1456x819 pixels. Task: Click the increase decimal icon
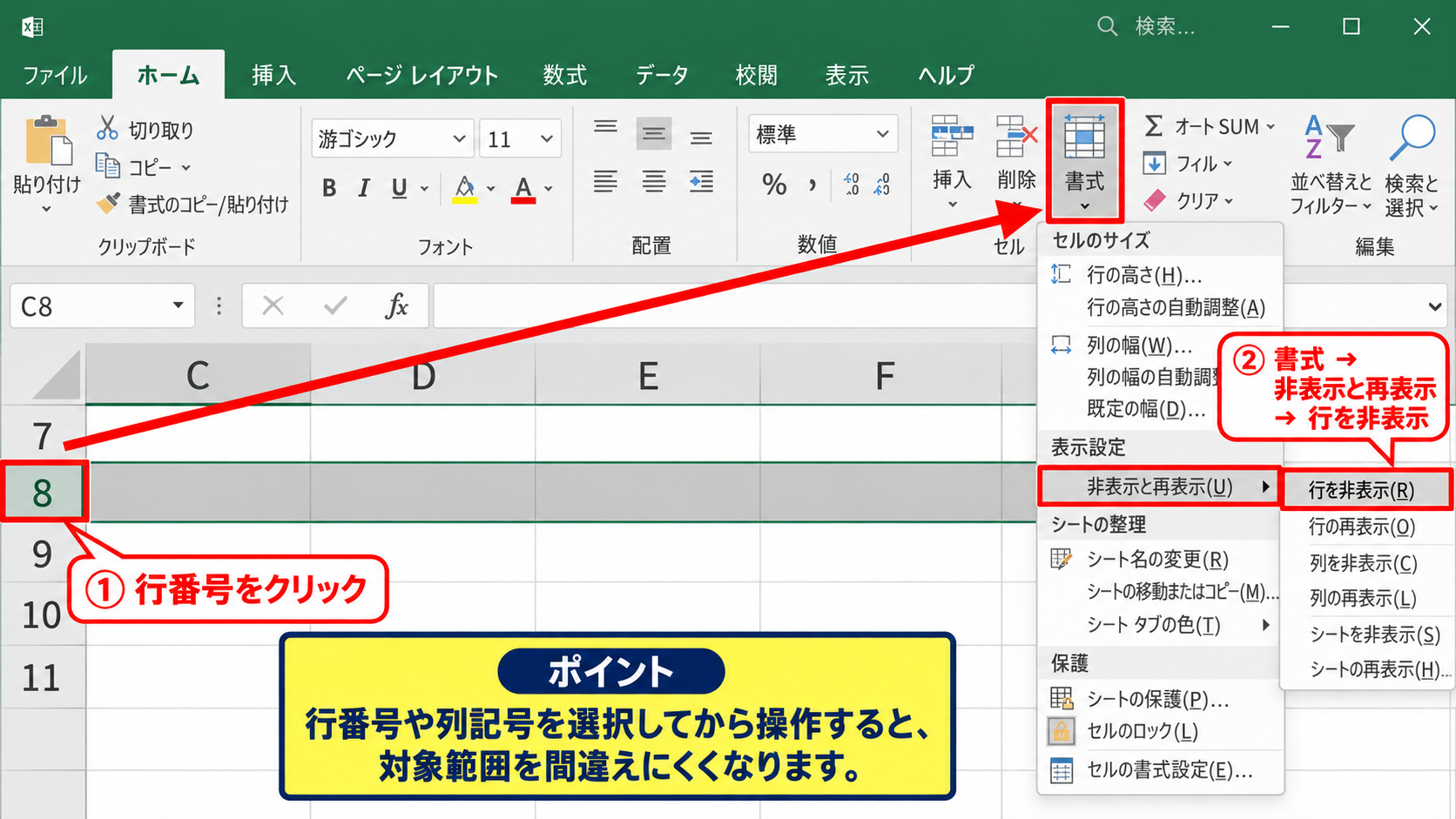pos(852,184)
